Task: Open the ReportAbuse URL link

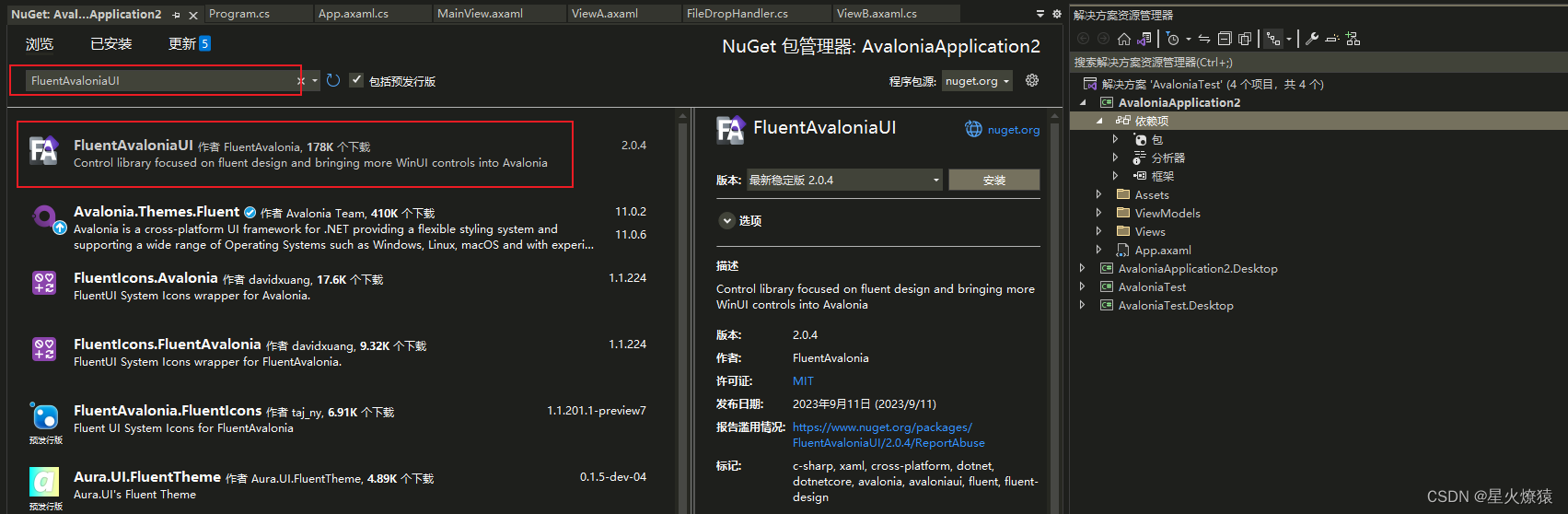Action: [889, 435]
